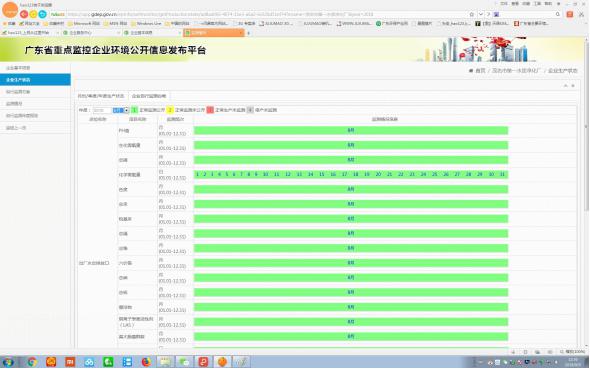Image resolution: width=590 pixels, height=369 pixels.
Task: Collapse the panel using the up chevron
Action: [x=565, y=86]
